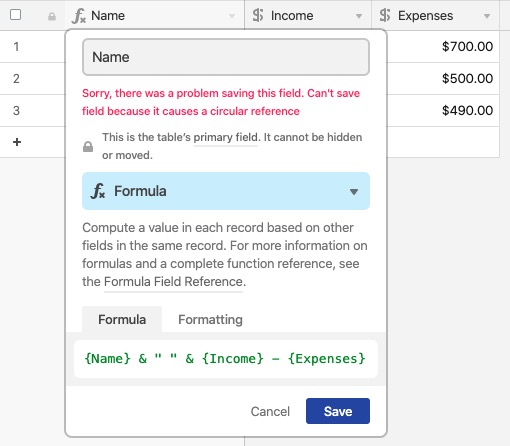Open the primary field help link

(226, 137)
